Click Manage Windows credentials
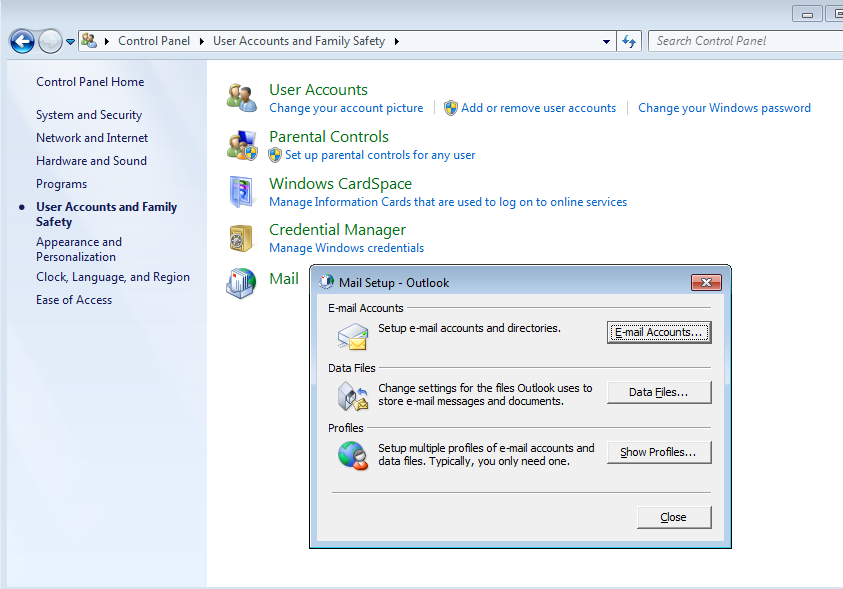 click(x=346, y=248)
